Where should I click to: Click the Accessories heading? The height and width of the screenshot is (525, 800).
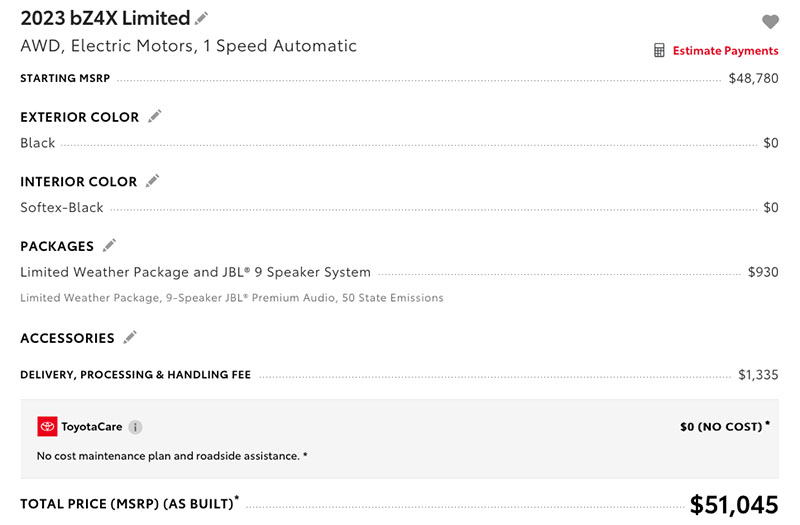pos(67,338)
